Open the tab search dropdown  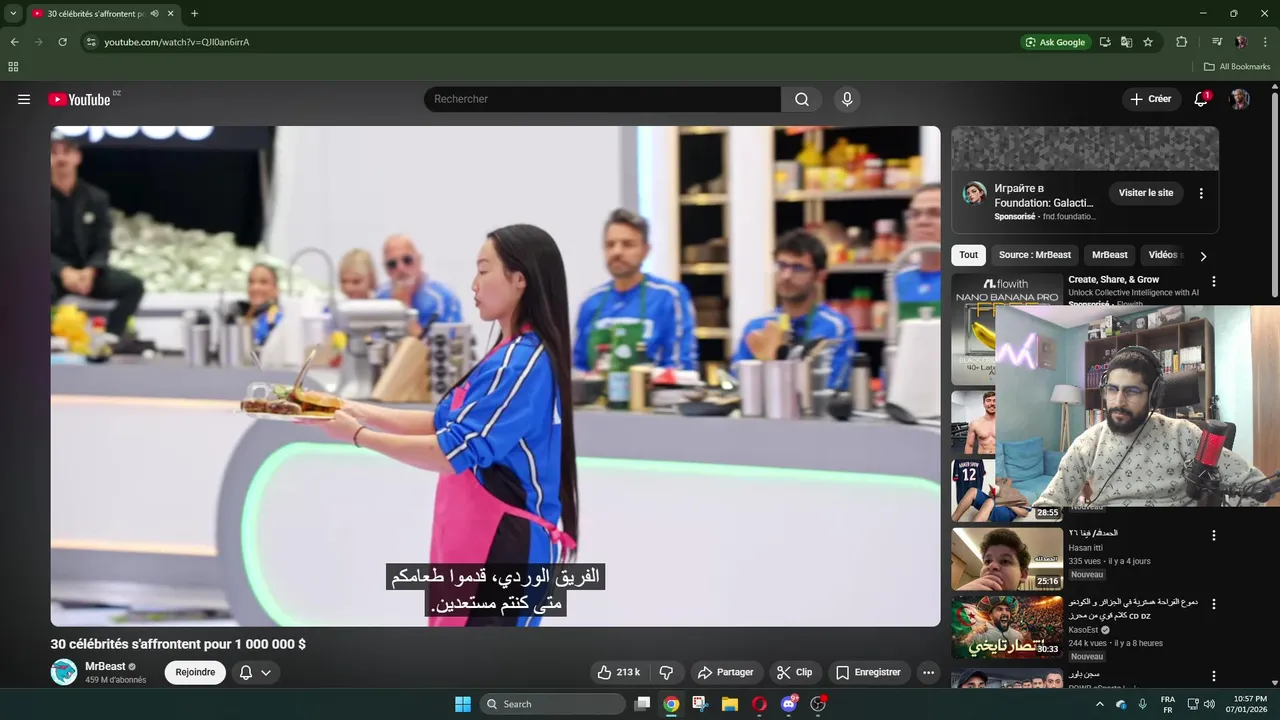coord(13,14)
